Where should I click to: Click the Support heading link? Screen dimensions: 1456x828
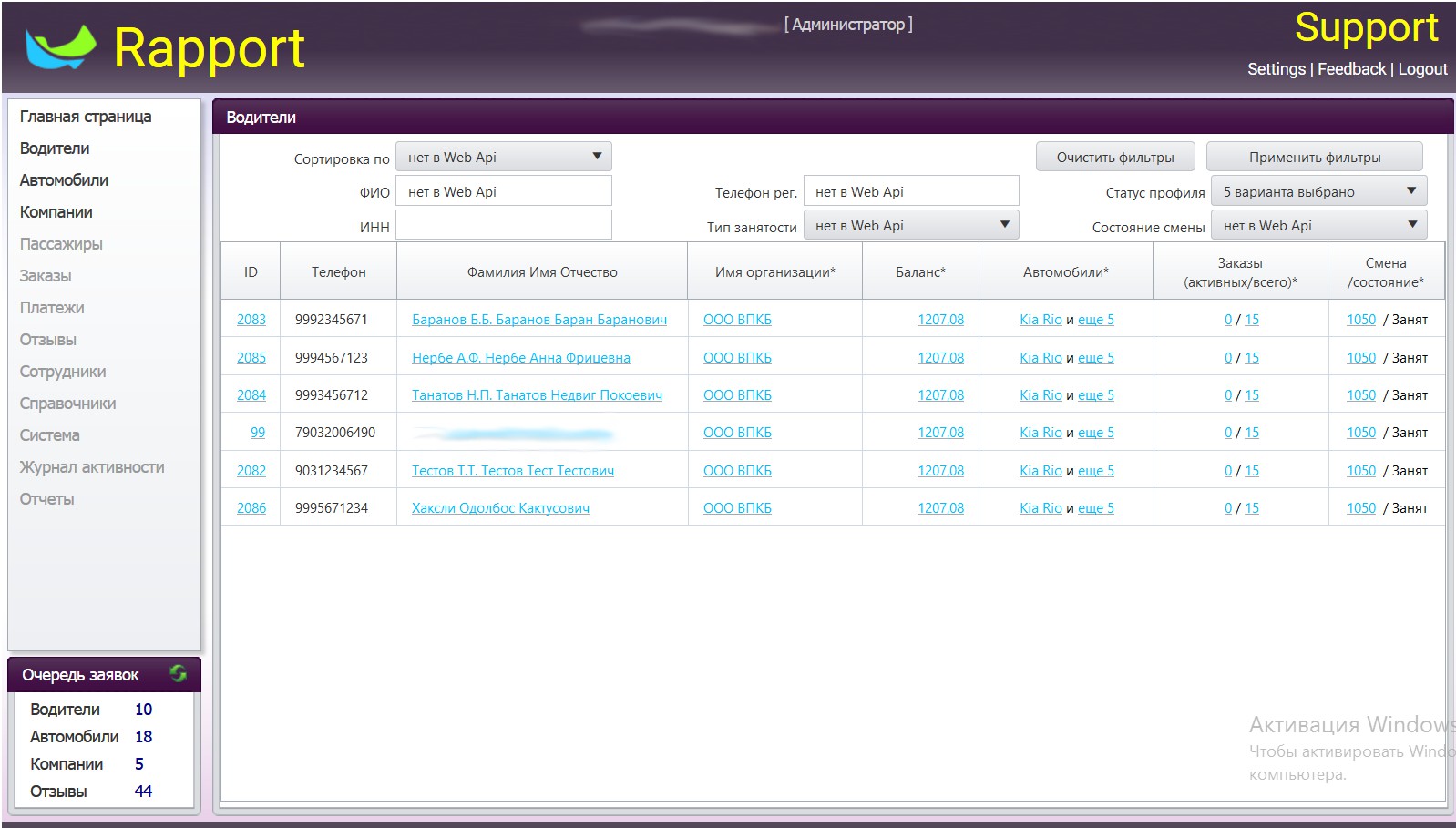pos(1367,27)
